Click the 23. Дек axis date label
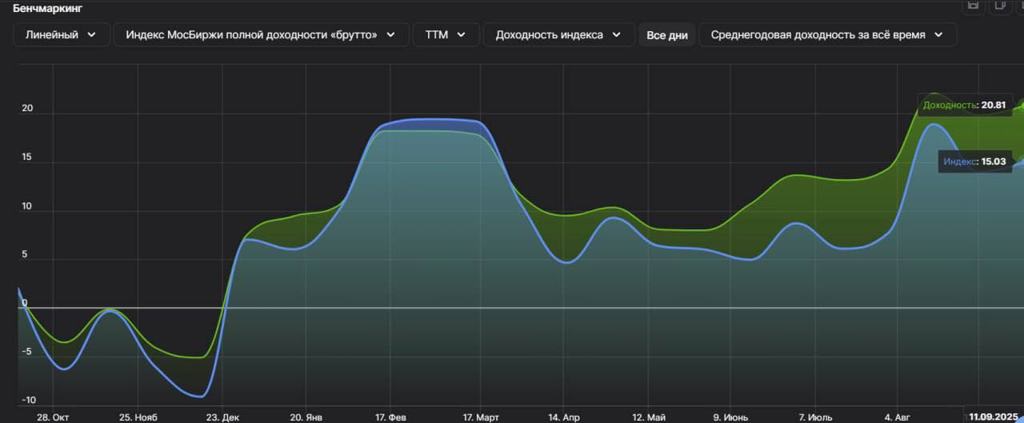Viewport: 1024px width, 423px height. click(x=222, y=415)
